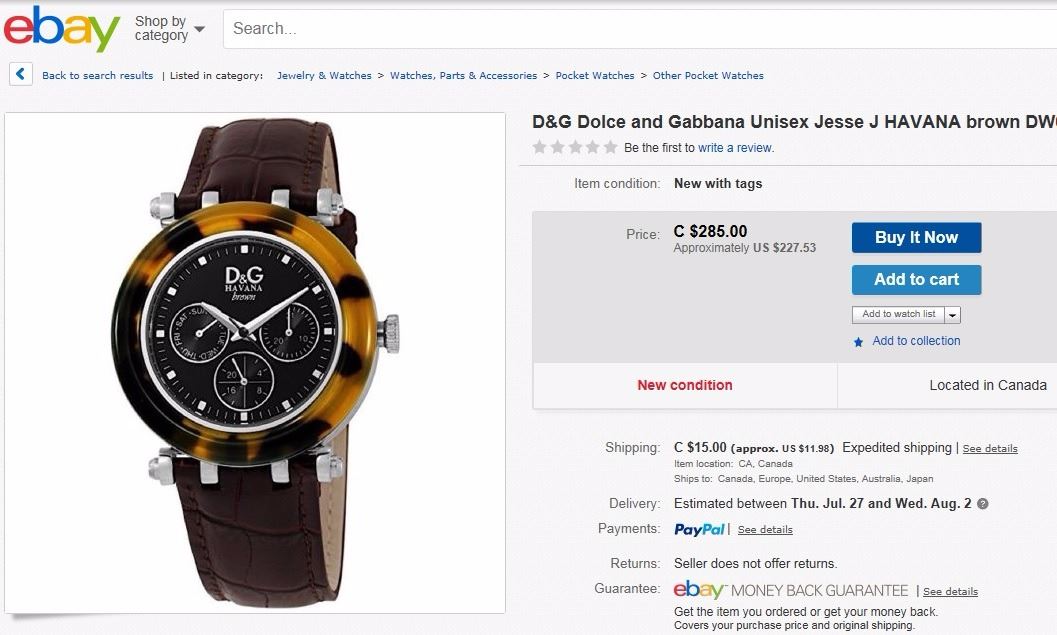Click the star beside Add to collection
1057x635 pixels.
point(858,342)
